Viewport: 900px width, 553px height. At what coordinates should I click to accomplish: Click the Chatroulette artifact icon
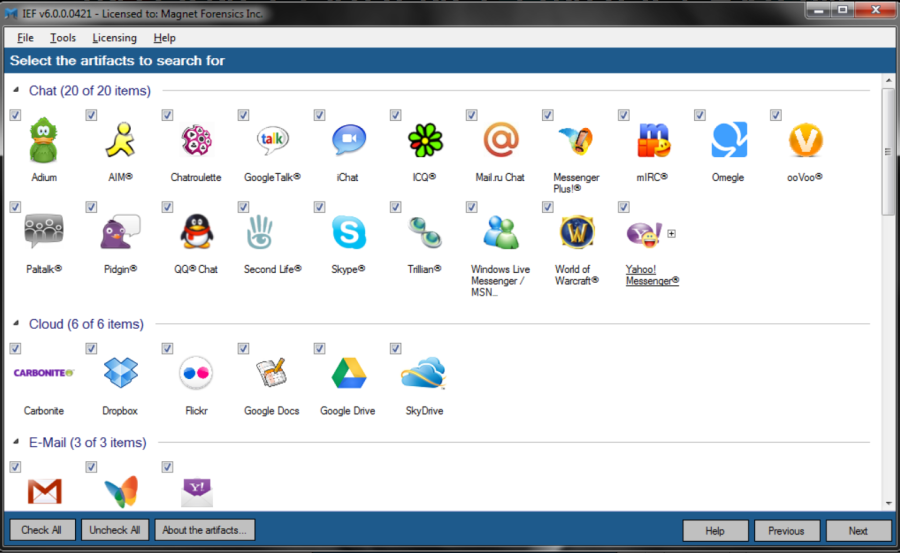[x=195, y=140]
